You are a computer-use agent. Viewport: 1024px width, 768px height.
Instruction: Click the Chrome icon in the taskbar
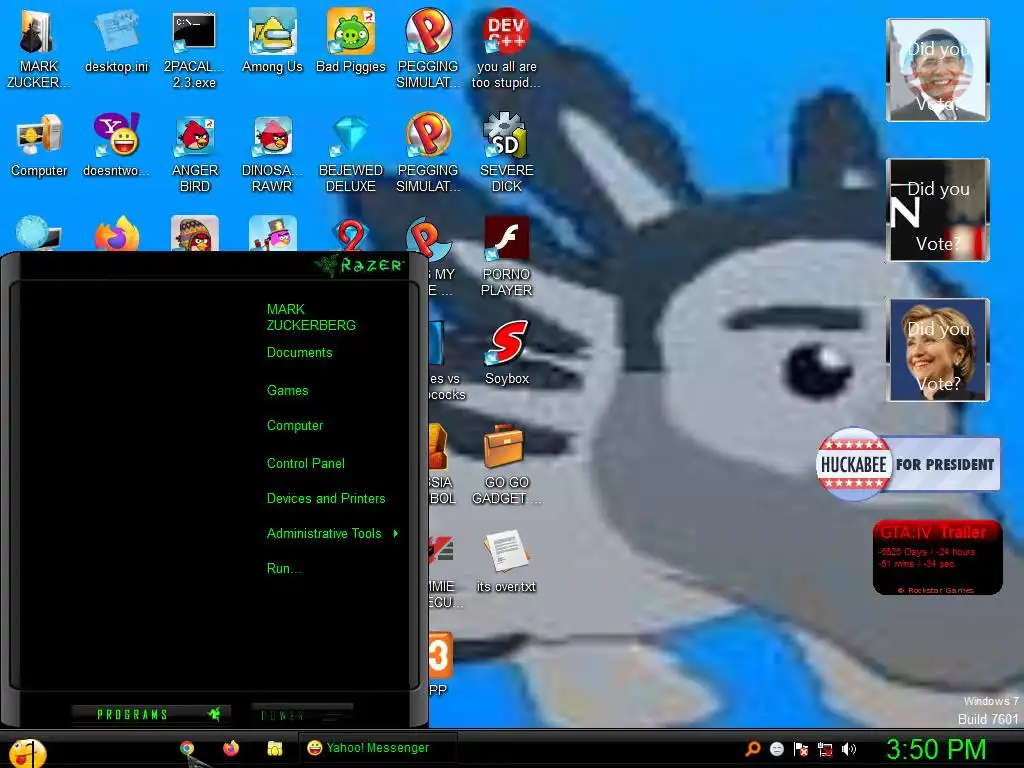187,748
